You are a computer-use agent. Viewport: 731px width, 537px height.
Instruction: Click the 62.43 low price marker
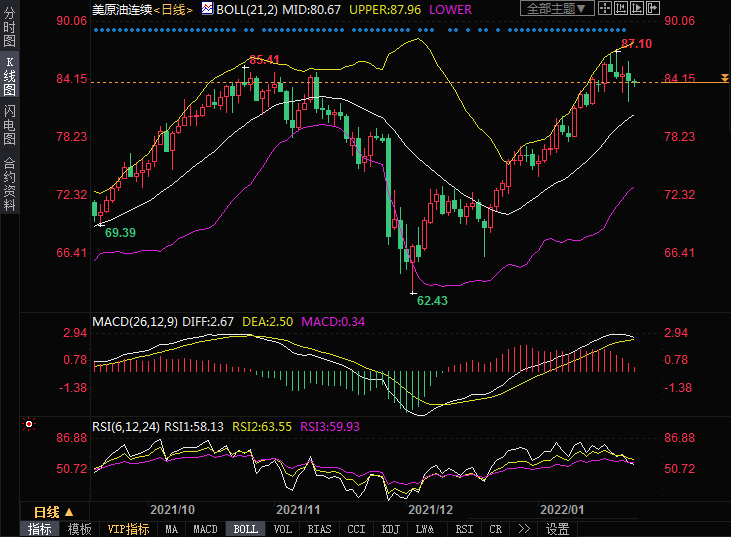pyautogui.click(x=432, y=300)
